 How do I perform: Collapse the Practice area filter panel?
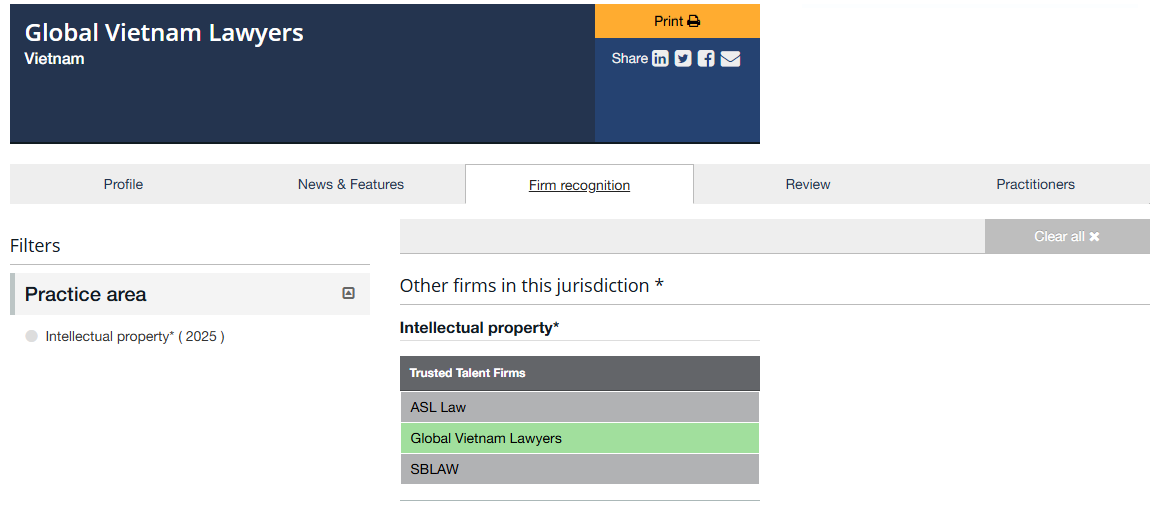[348, 293]
